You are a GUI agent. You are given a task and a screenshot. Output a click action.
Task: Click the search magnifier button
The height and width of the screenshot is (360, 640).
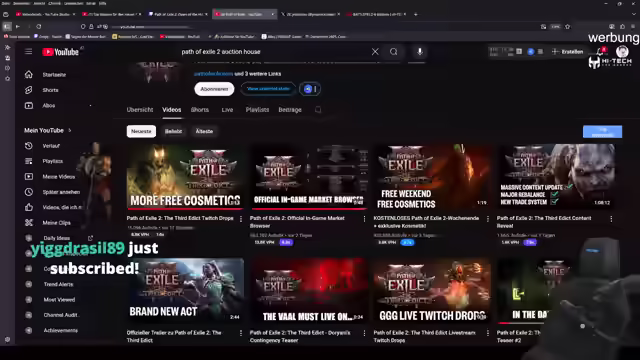pyautogui.click(x=393, y=52)
